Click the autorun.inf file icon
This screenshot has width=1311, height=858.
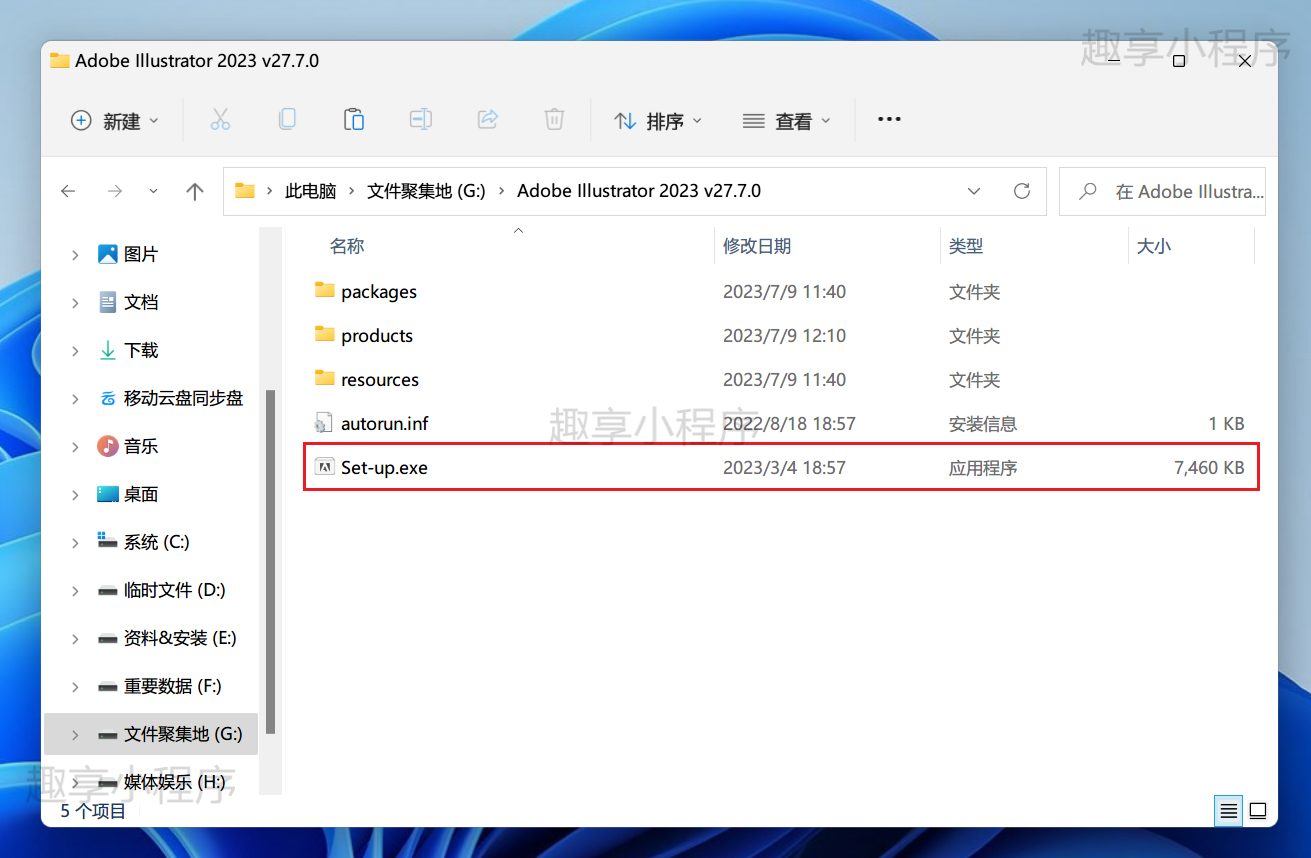click(x=324, y=423)
